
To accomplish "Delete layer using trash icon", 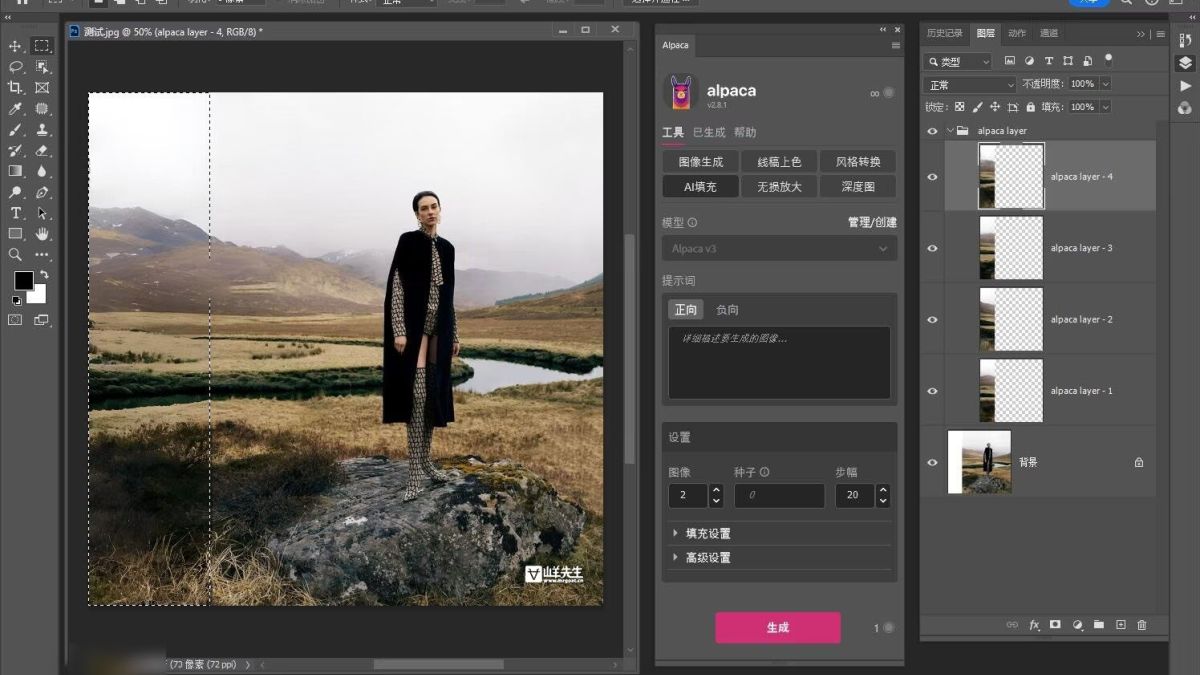I will 1142,625.
